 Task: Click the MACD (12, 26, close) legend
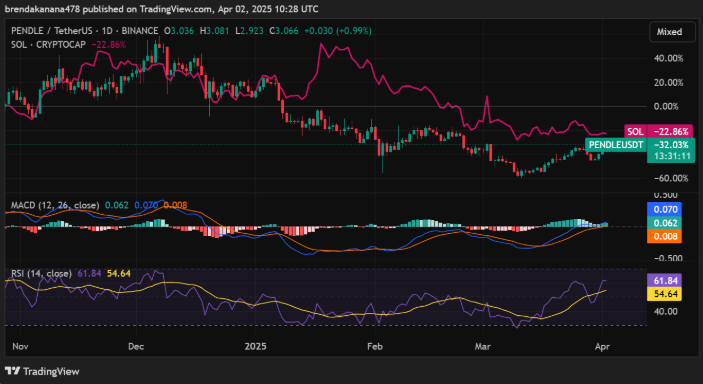55,205
